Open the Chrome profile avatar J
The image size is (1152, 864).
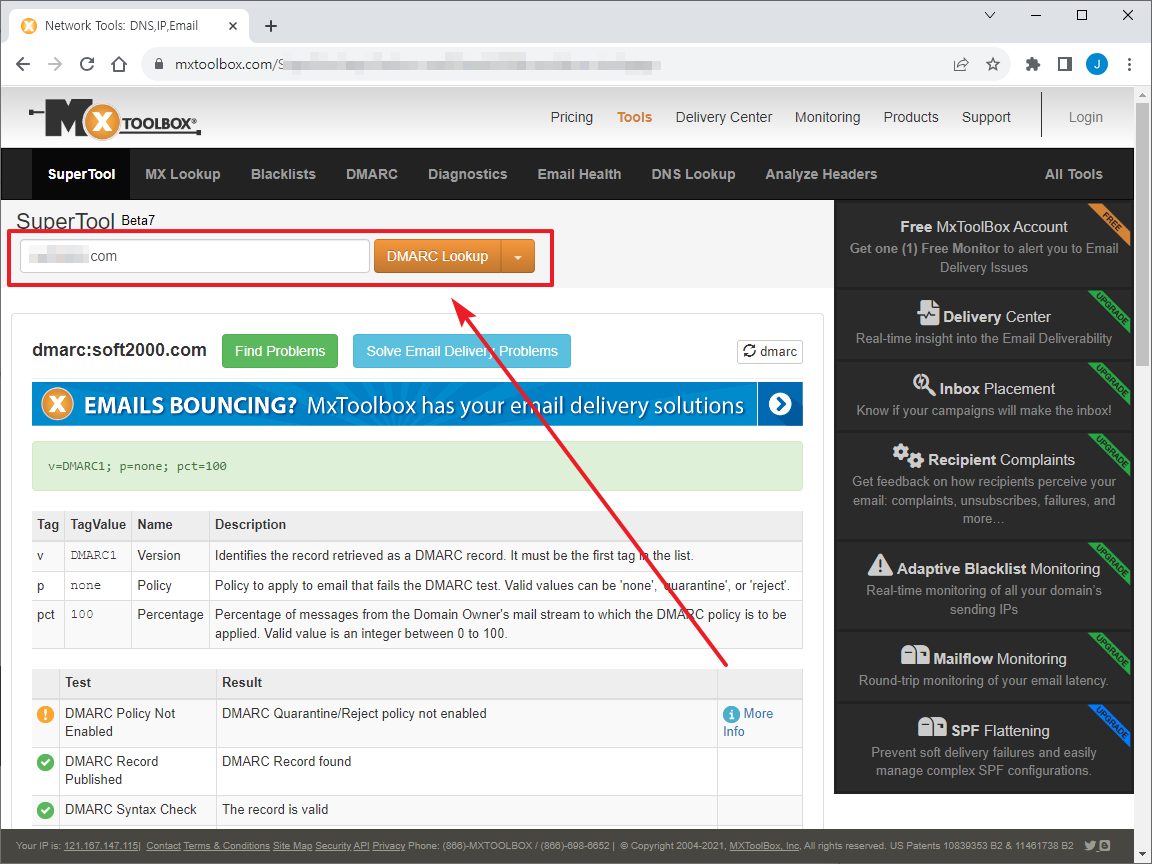pos(1097,65)
